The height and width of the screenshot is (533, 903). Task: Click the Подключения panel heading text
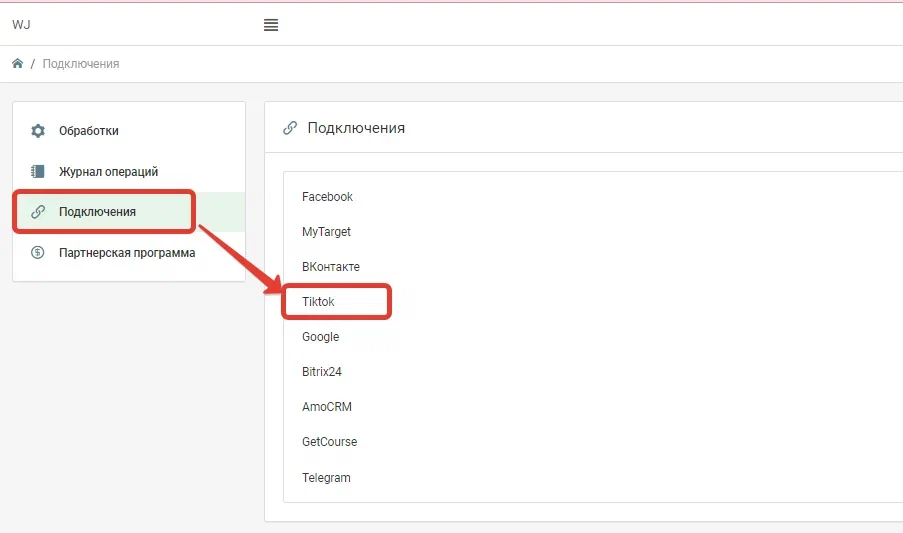point(356,128)
